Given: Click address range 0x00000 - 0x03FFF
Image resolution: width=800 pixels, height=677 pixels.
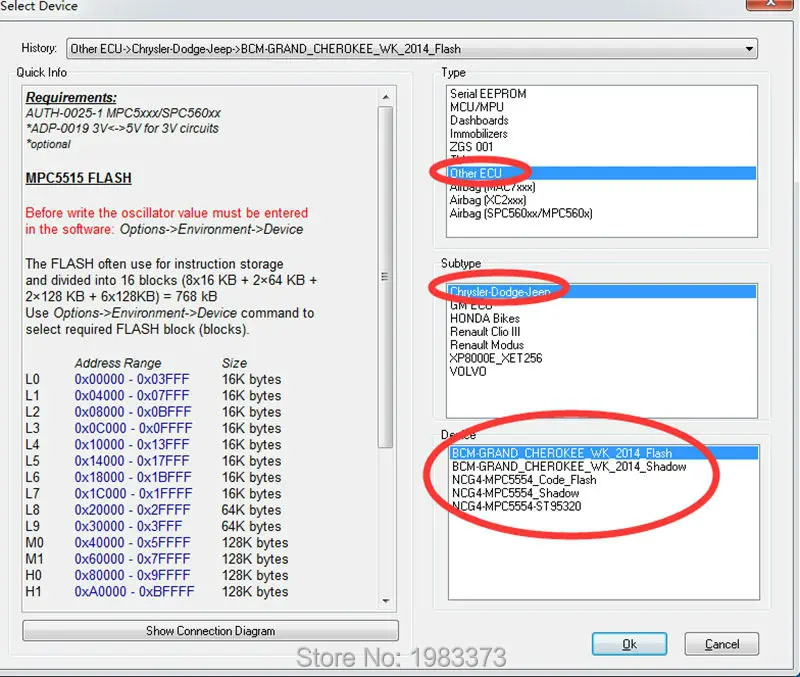Looking at the screenshot, I should pos(132,379).
